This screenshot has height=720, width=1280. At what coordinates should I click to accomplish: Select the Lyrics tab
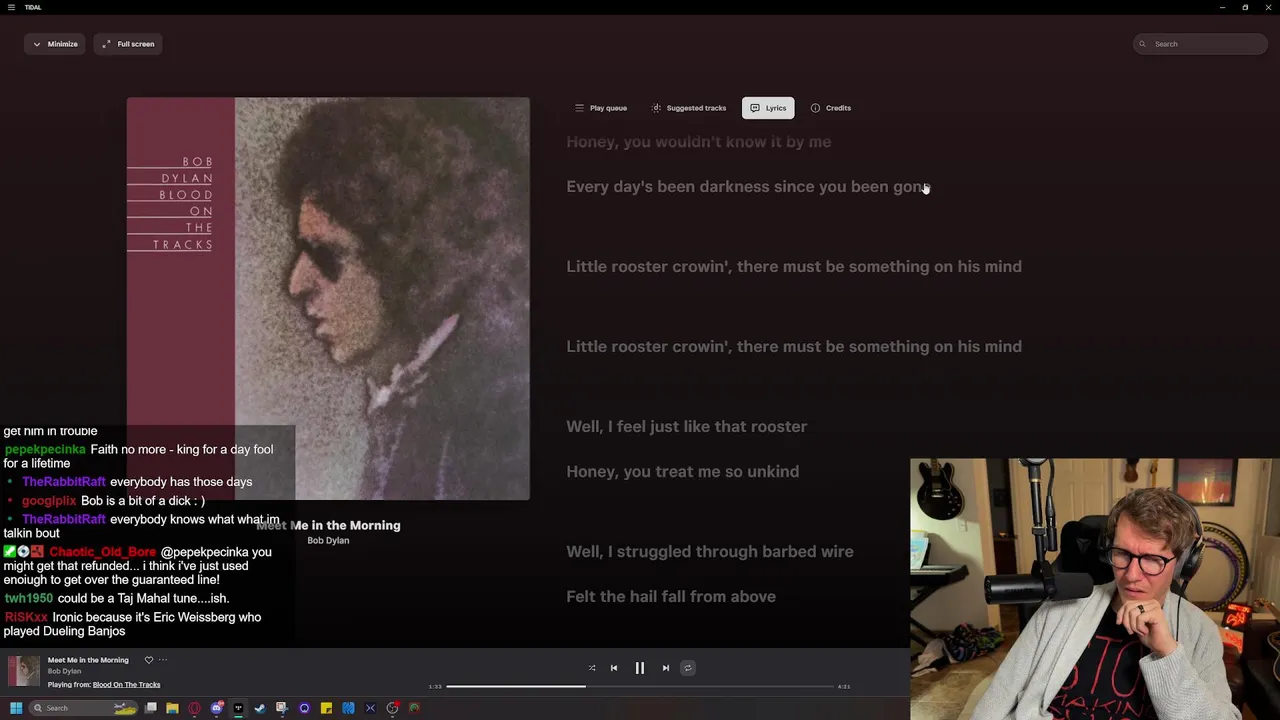(768, 108)
